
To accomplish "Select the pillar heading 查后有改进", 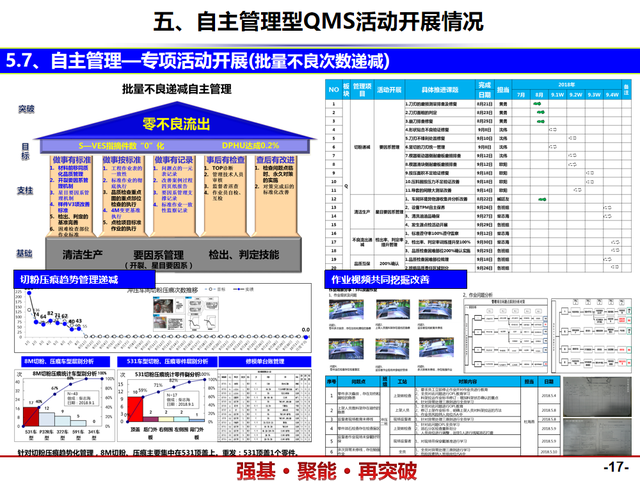I will [x=275, y=160].
